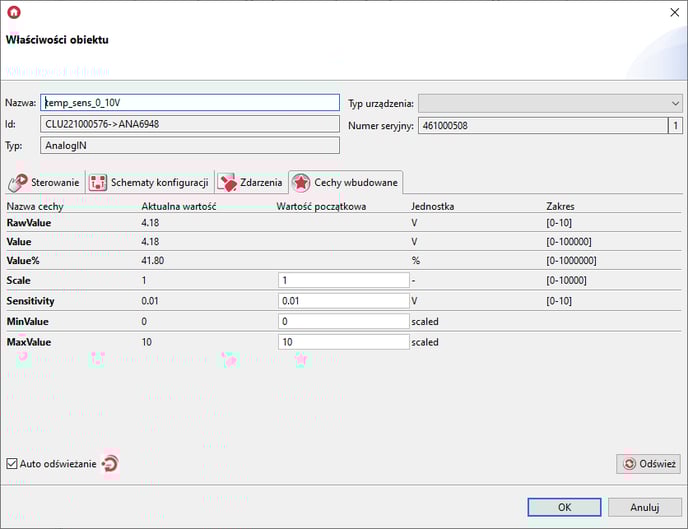Click the Zdarzenia tab icon
The height and width of the screenshot is (529, 688).
227,182
